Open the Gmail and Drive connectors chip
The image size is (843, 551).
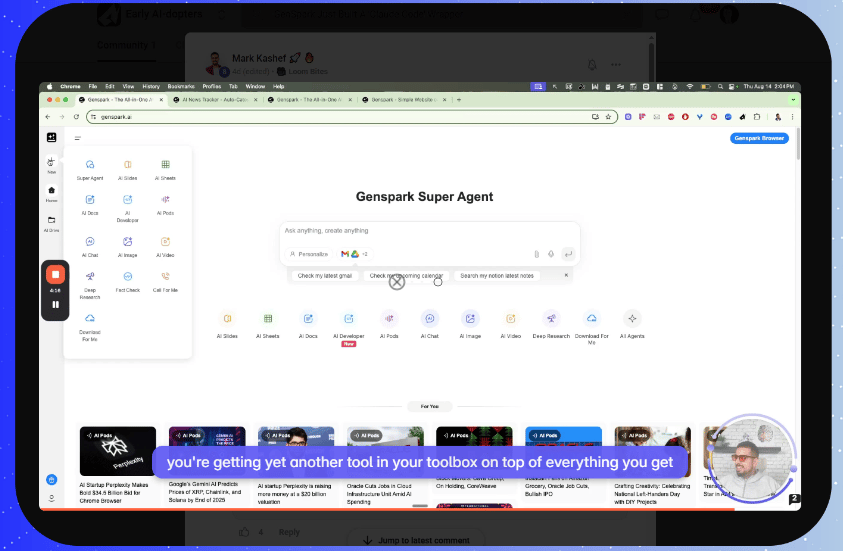354,254
